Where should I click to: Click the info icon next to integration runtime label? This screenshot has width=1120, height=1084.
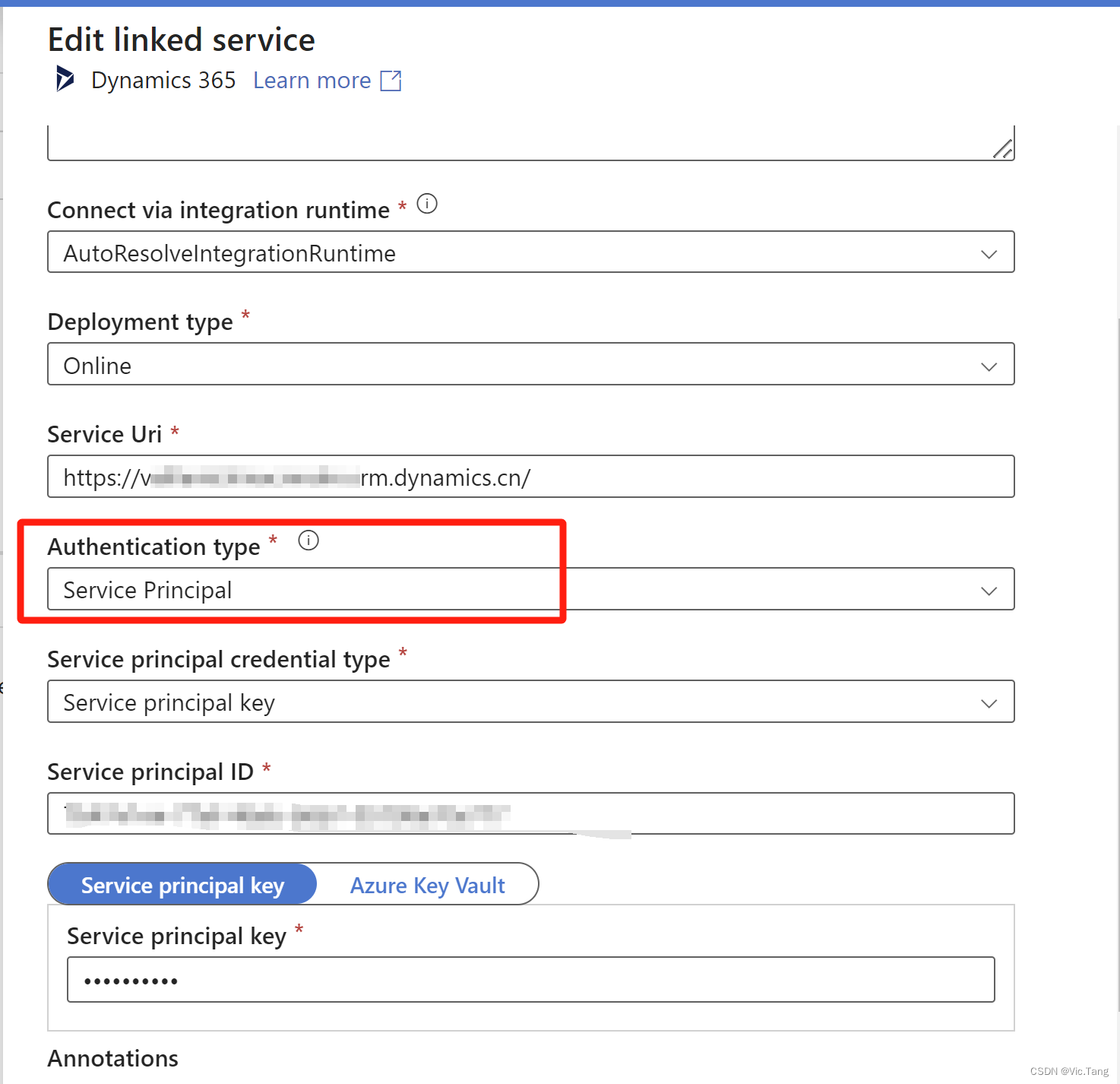pos(427,204)
